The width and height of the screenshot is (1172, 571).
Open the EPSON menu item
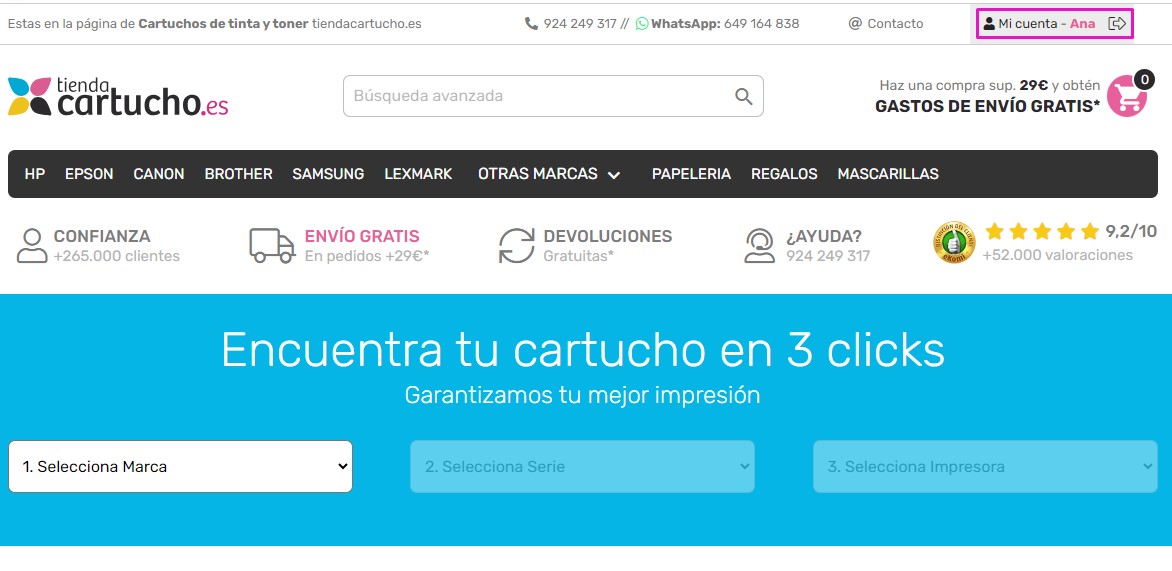pos(89,173)
